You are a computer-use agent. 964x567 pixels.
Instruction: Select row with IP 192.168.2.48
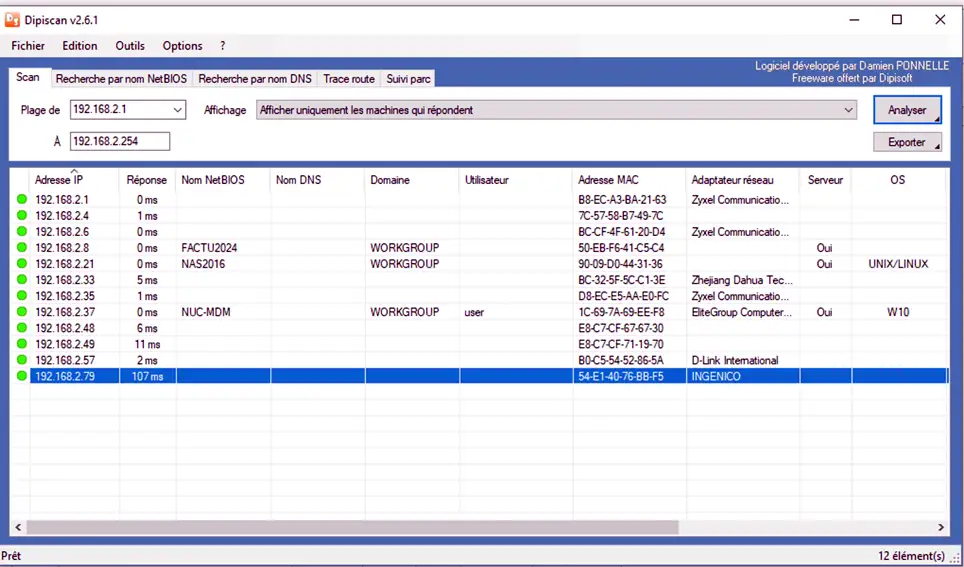(481, 328)
